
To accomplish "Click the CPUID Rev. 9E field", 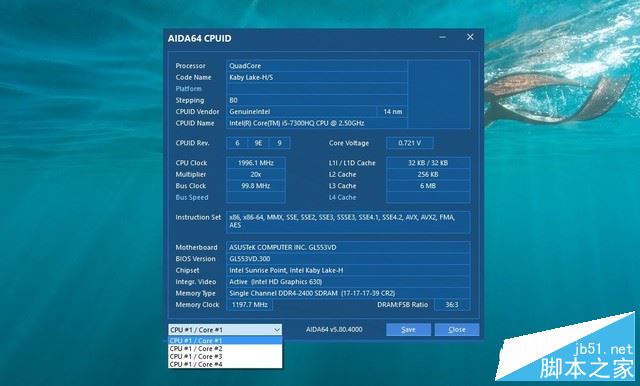I will pyautogui.click(x=258, y=143).
